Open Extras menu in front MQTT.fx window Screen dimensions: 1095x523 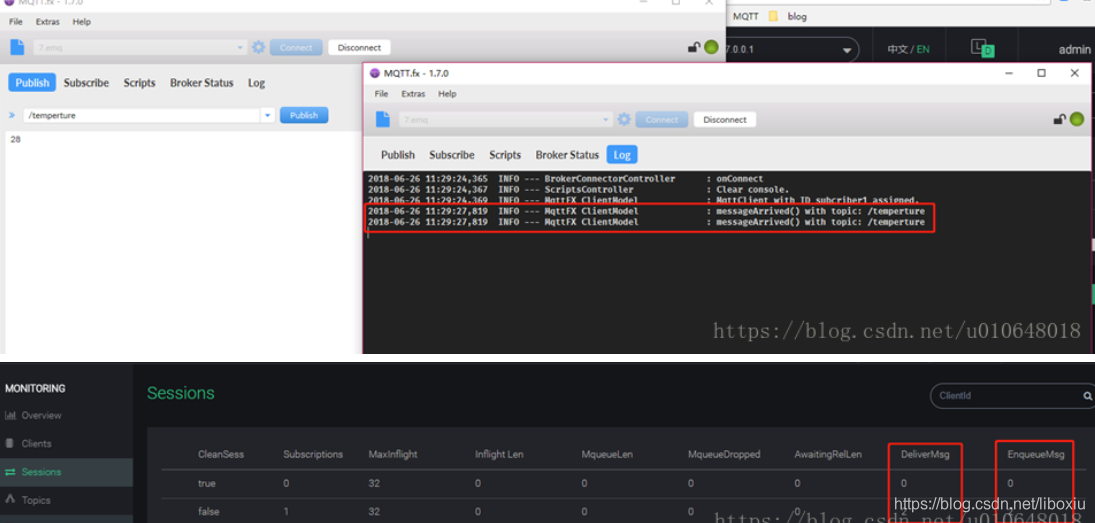pos(413,94)
